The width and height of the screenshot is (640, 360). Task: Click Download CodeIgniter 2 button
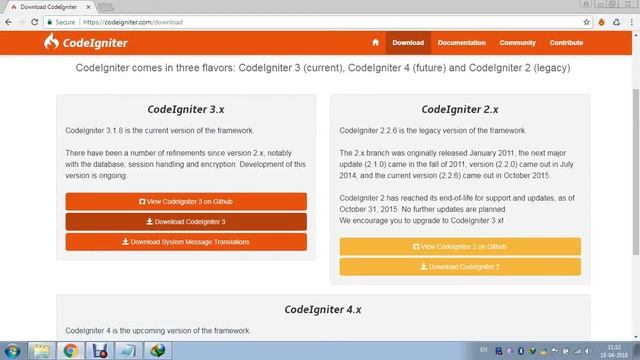[460, 267]
